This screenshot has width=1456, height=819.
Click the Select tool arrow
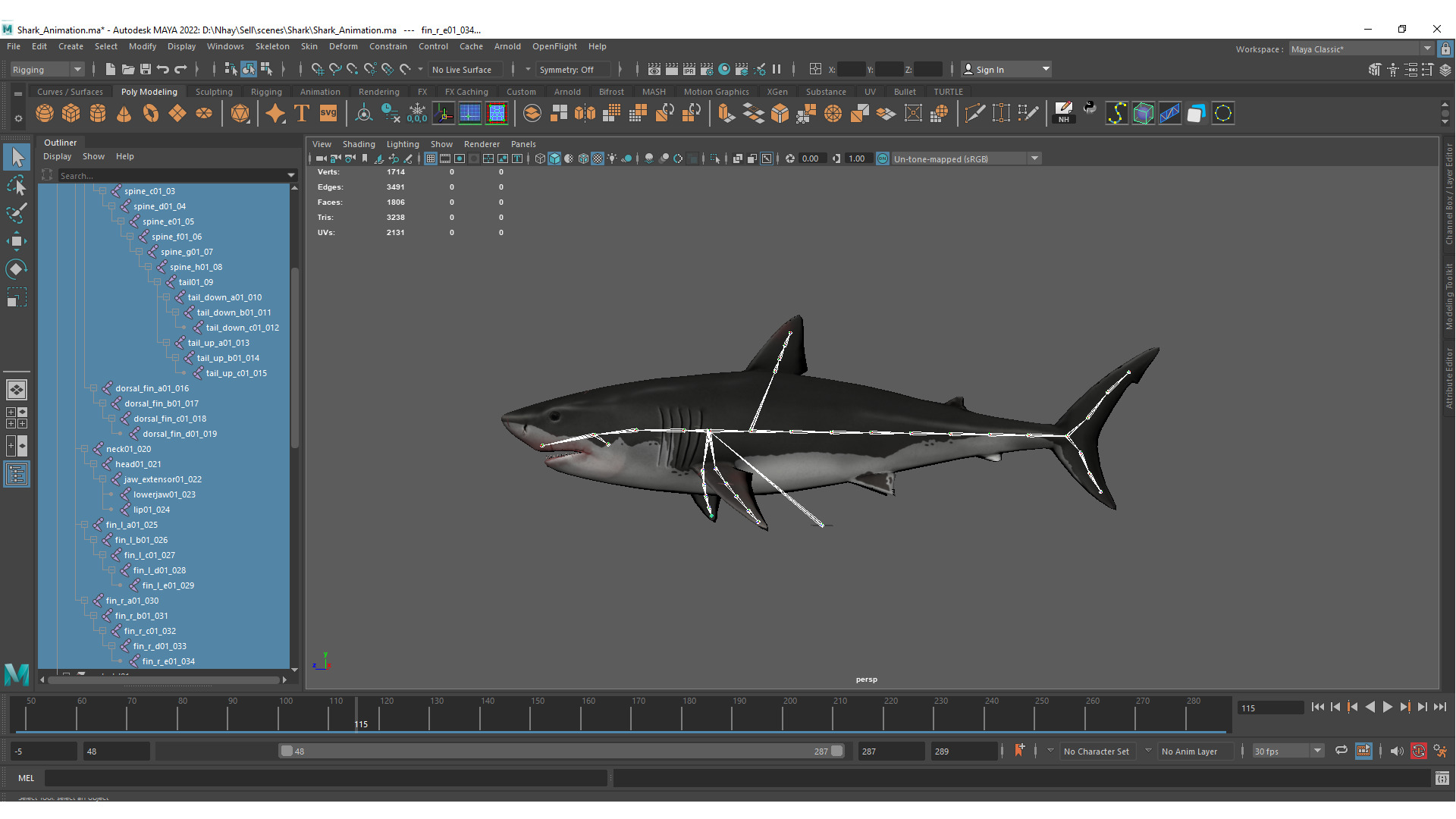tap(16, 157)
